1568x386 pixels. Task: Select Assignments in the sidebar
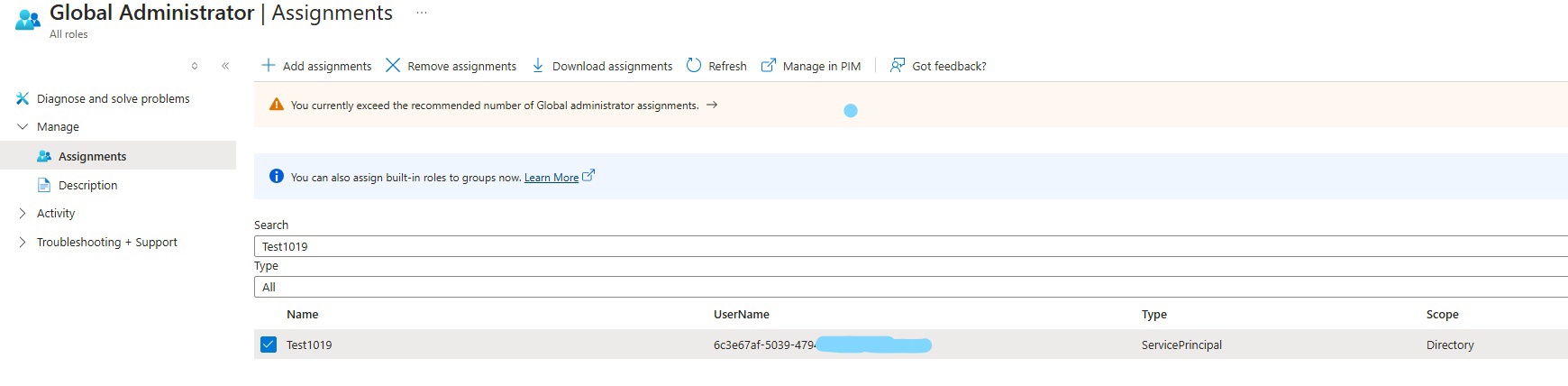pyautogui.click(x=93, y=156)
